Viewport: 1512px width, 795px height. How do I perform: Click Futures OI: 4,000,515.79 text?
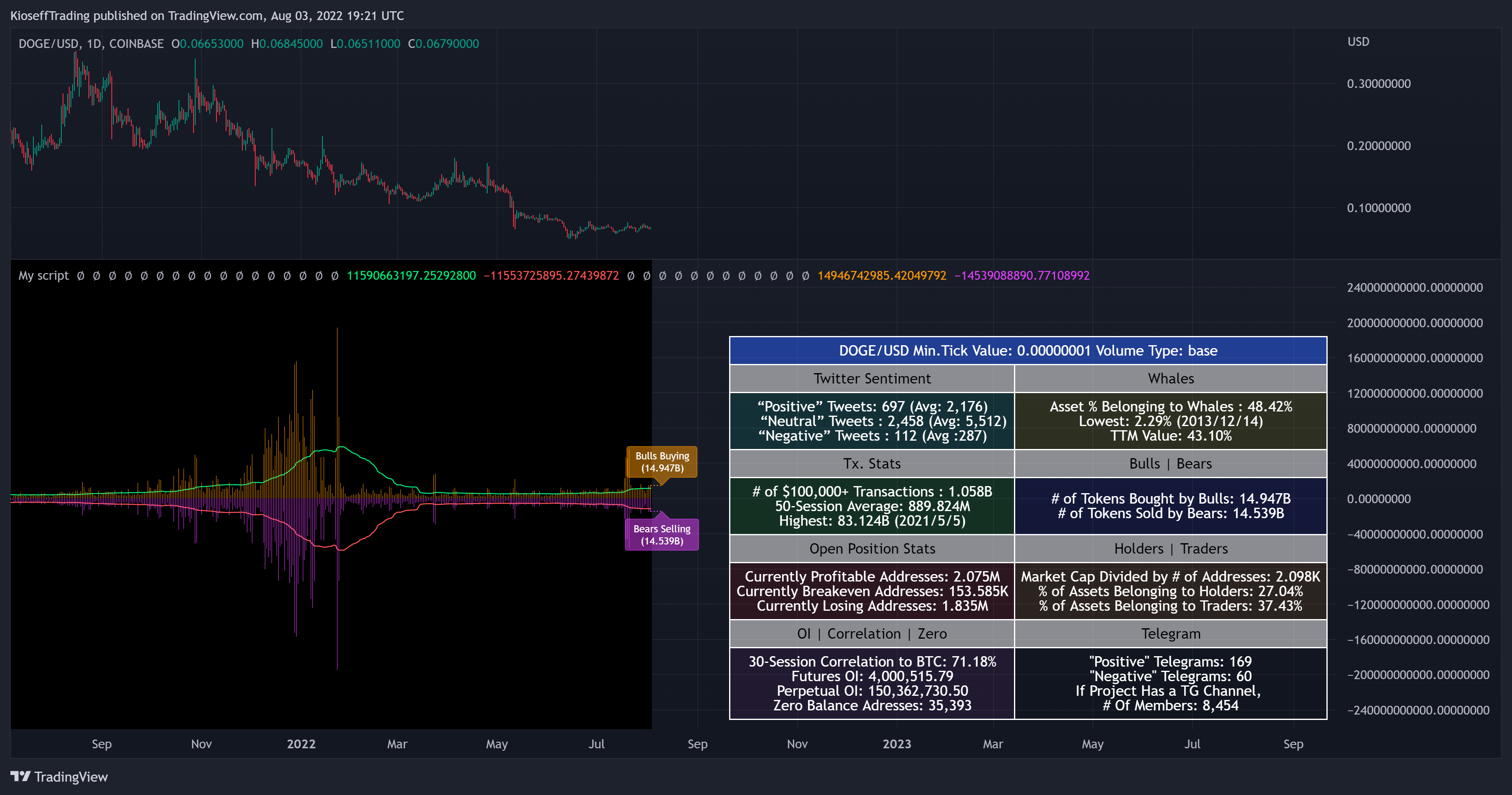[872, 677]
